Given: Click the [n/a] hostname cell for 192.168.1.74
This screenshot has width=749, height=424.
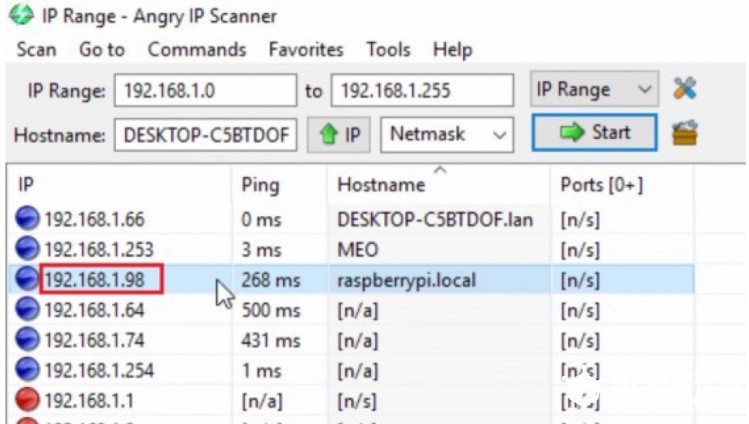Looking at the screenshot, I should [x=358, y=341].
